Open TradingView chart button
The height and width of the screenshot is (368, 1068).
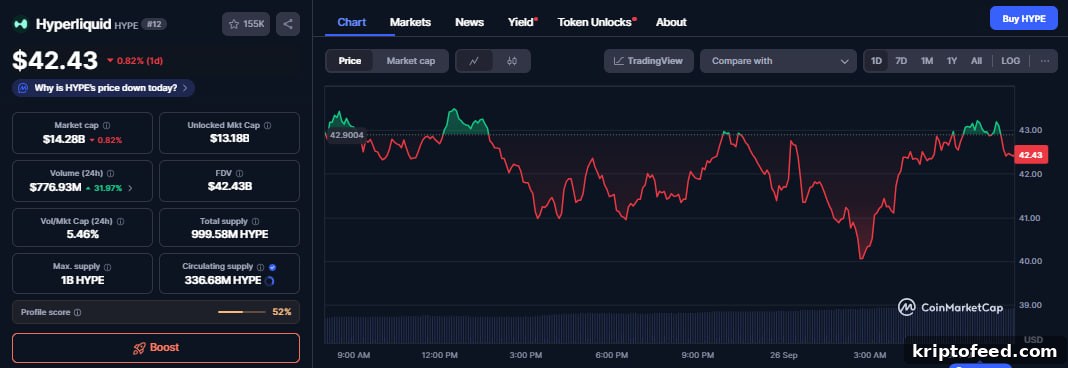coord(648,61)
